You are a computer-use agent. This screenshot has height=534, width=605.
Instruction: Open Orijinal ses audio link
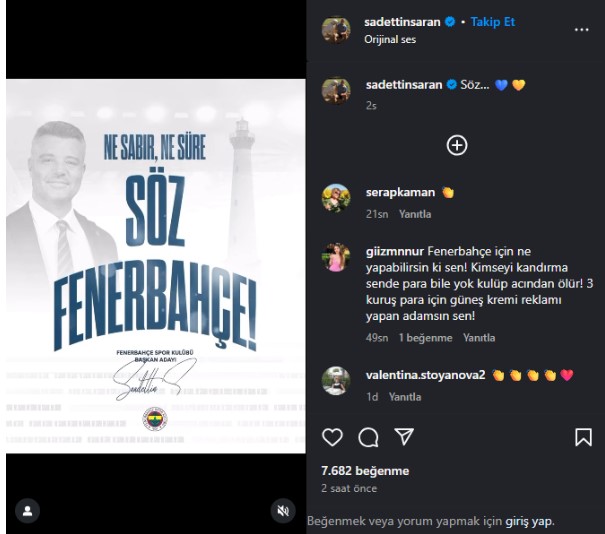pos(390,39)
